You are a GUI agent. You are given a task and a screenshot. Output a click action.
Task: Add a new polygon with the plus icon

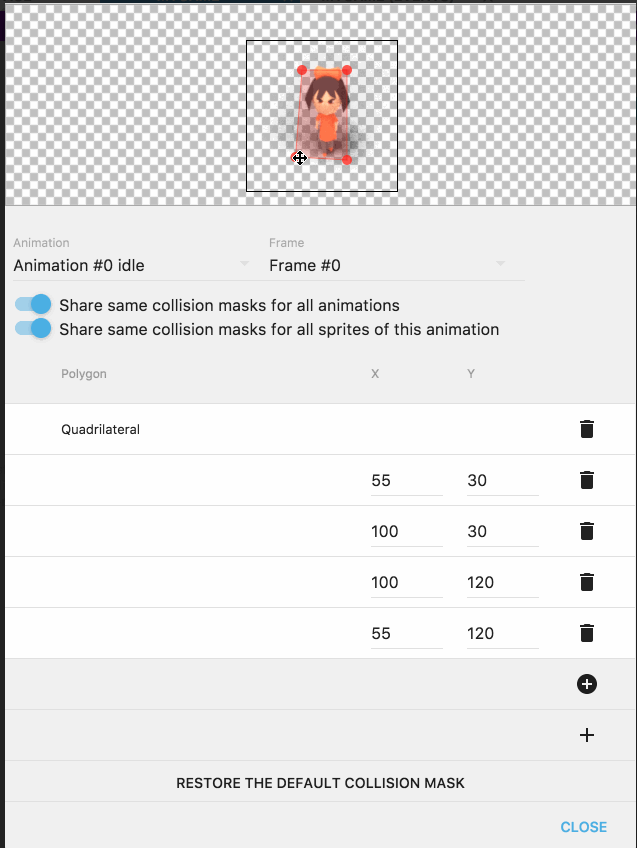point(587,734)
